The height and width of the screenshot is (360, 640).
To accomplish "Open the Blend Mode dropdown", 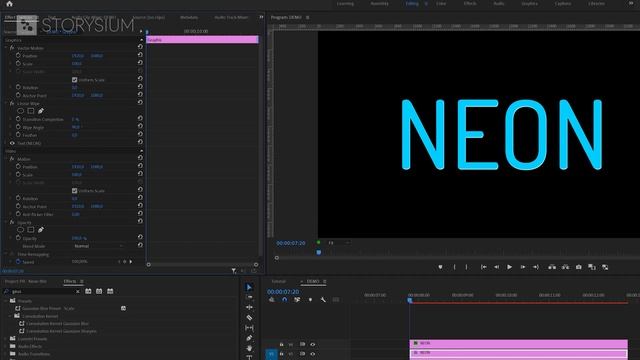I will tap(98, 246).
